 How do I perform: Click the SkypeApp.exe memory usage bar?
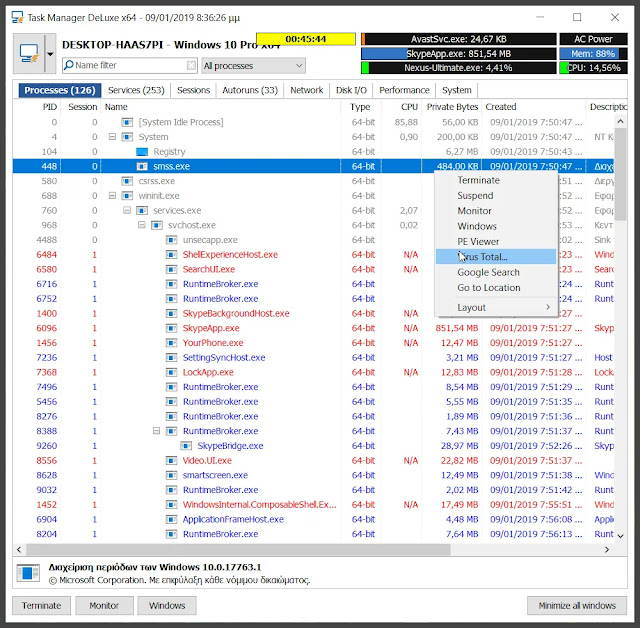point(458,53)
